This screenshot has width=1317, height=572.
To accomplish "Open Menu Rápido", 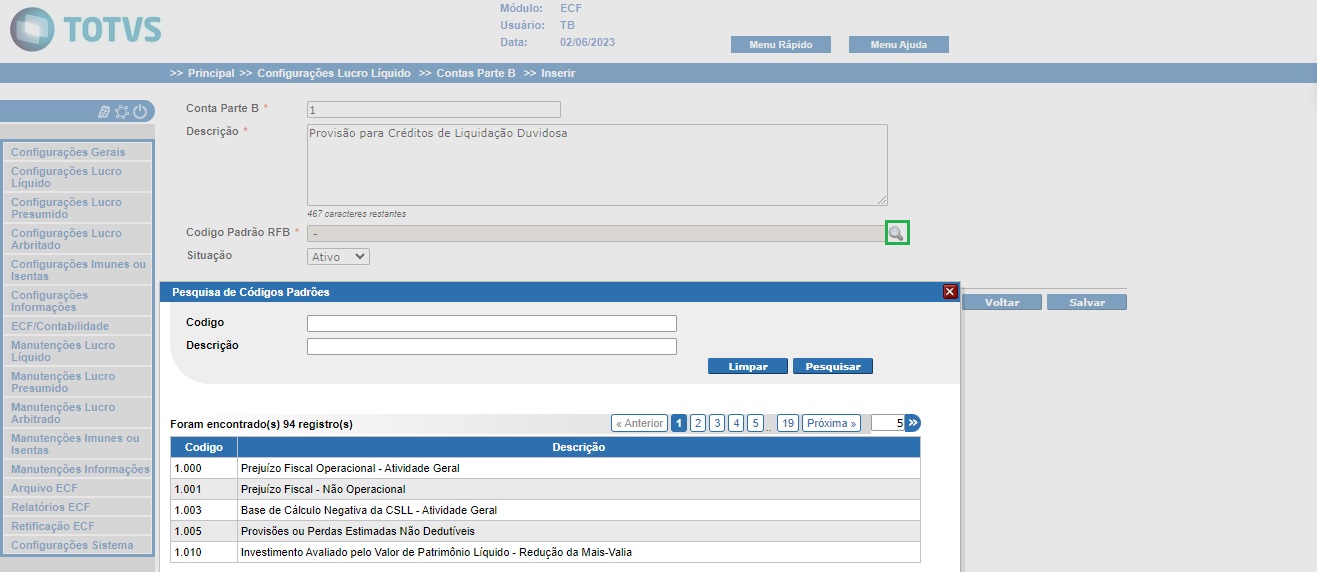I will (x=781, y=45).
